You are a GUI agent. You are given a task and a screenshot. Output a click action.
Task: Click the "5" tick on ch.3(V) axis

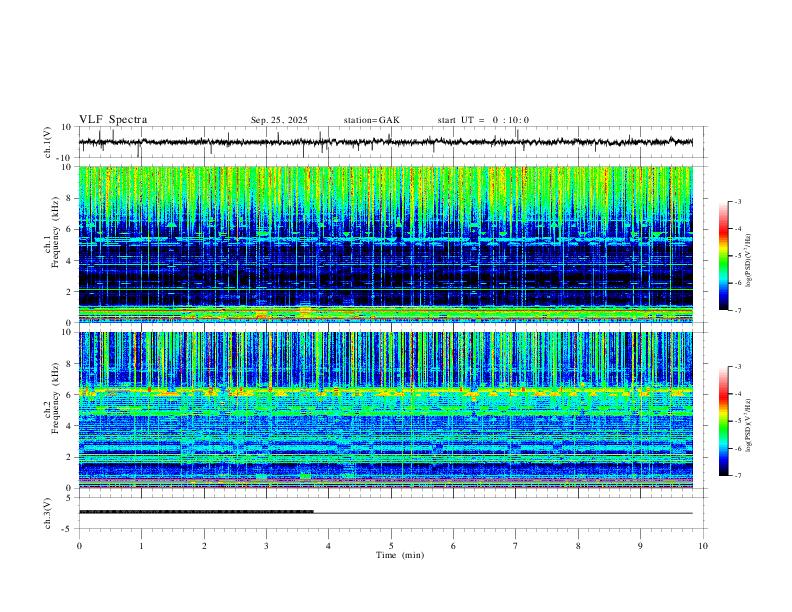69,498
